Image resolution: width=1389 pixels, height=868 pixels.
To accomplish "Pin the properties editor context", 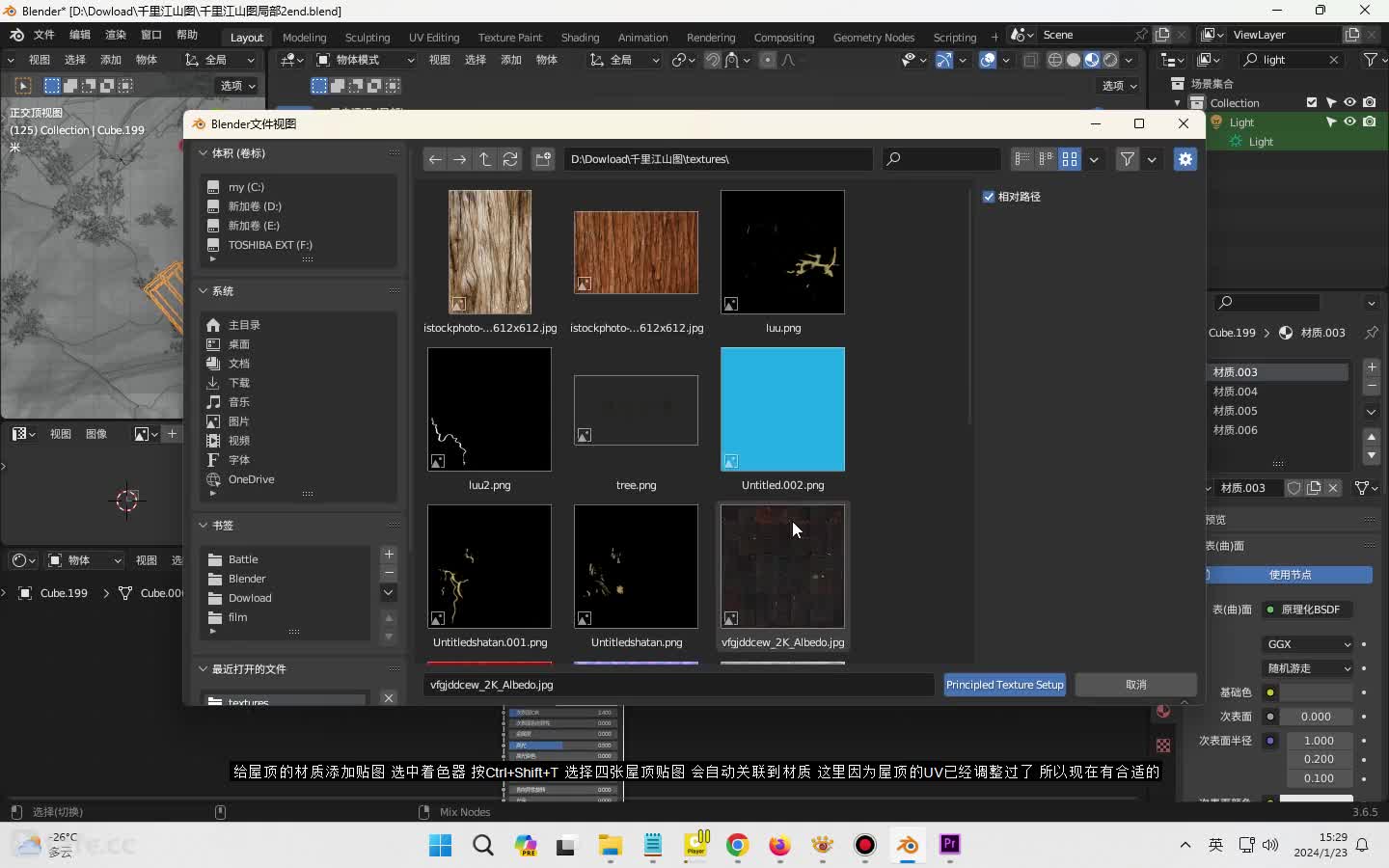I will click(x=1372, y=333).
